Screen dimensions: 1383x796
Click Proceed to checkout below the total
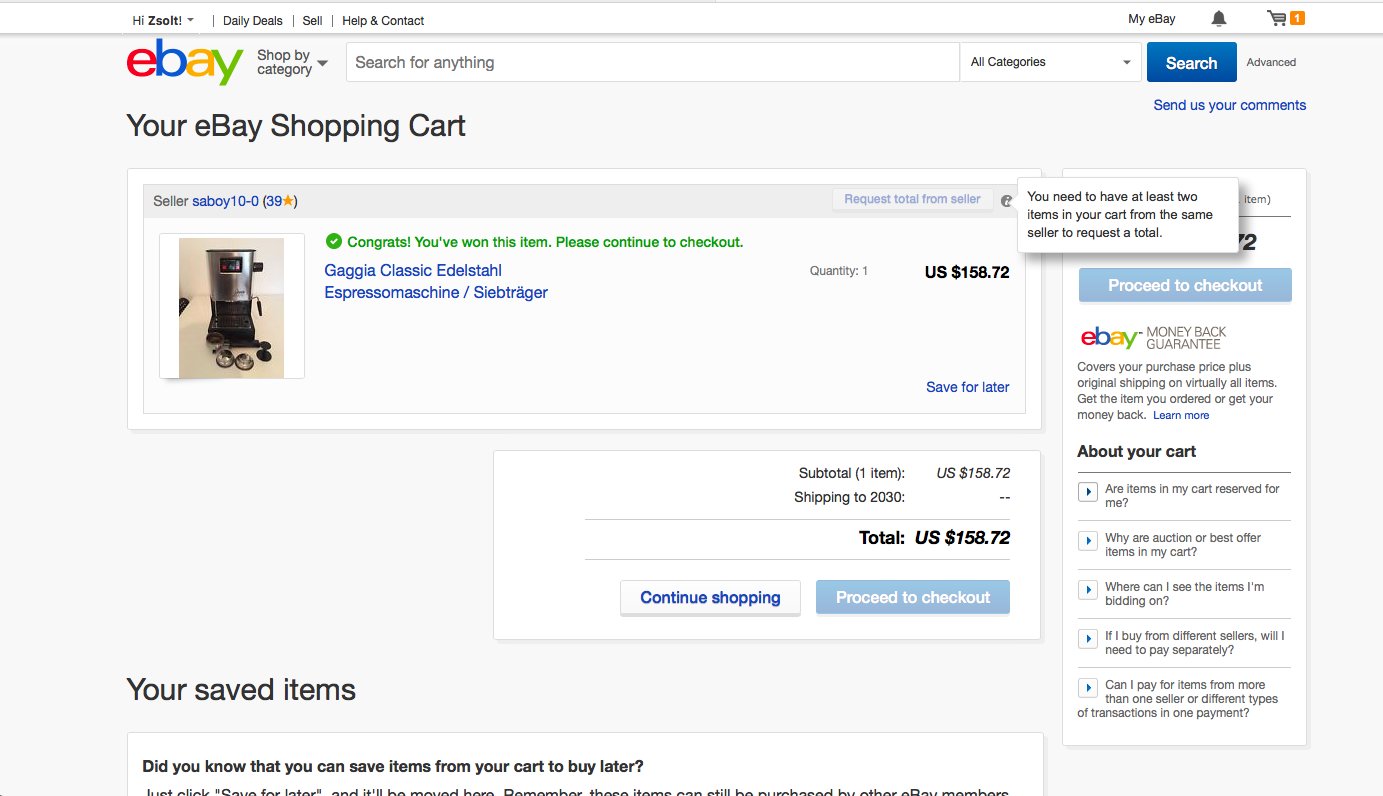[x=913, y=597]
